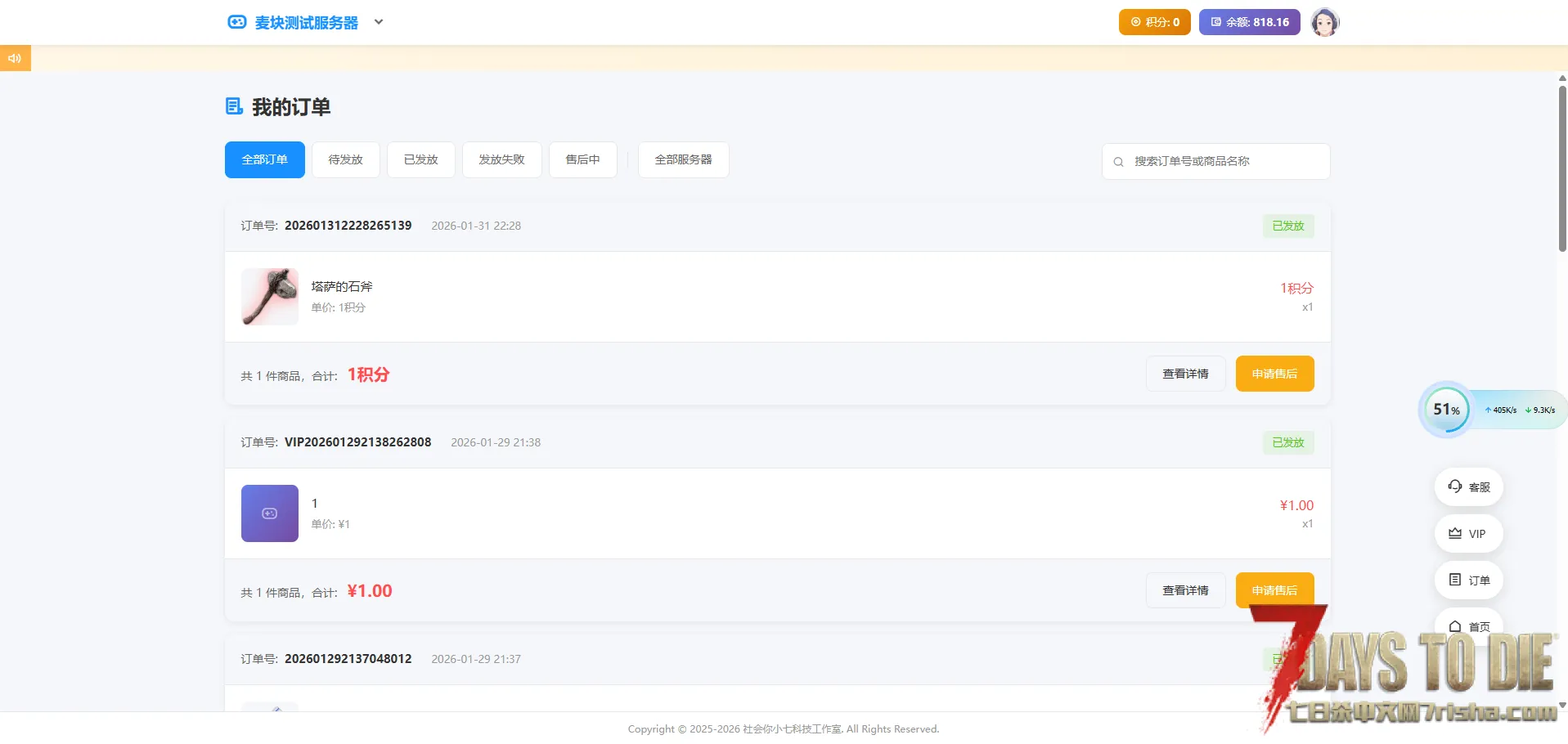Open the user avatar profile menu
This screenshot has height=744, width=1568.
[x=1324, y=22]
